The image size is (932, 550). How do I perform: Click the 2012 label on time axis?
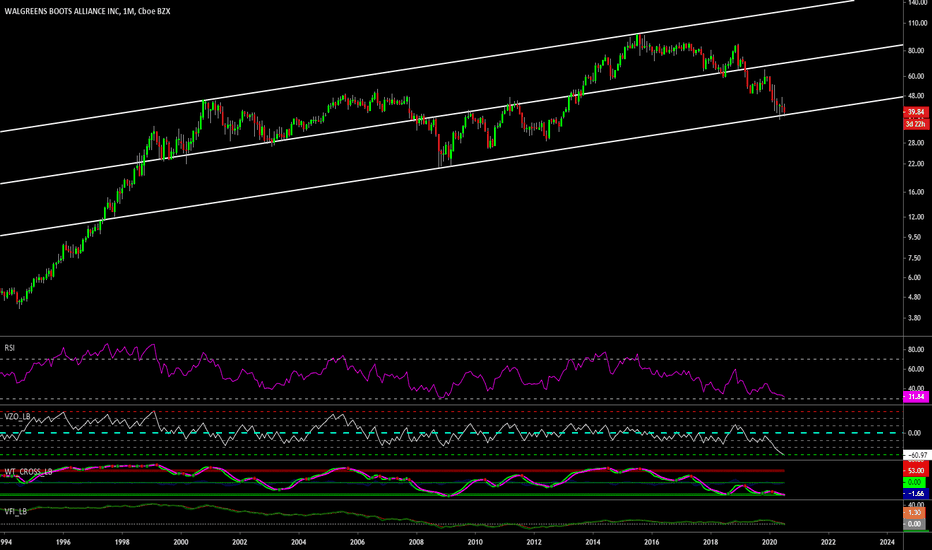pyautogui.click(x=534, y=542)
